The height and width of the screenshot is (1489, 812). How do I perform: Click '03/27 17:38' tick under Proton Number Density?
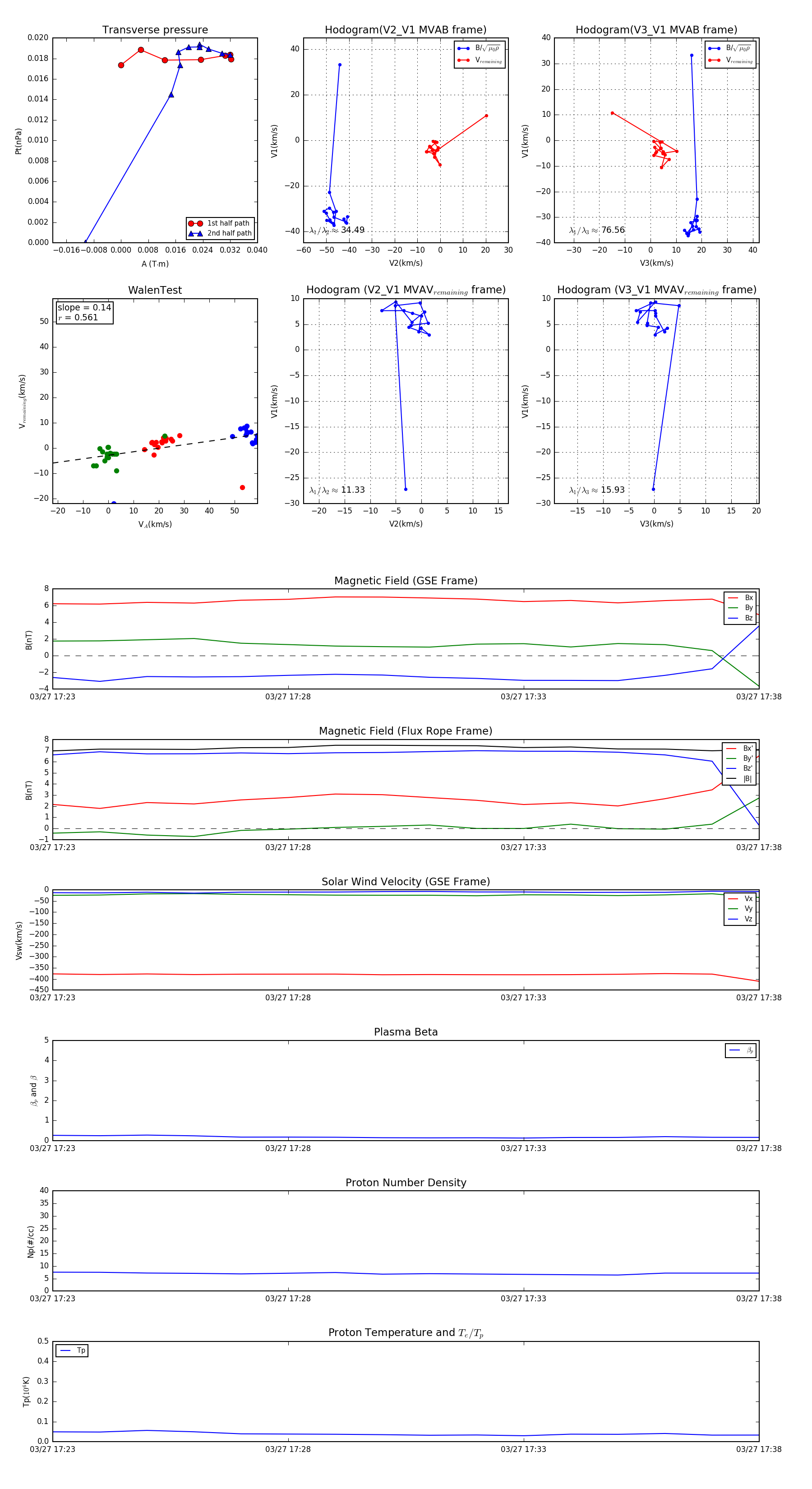(759, 1299)
